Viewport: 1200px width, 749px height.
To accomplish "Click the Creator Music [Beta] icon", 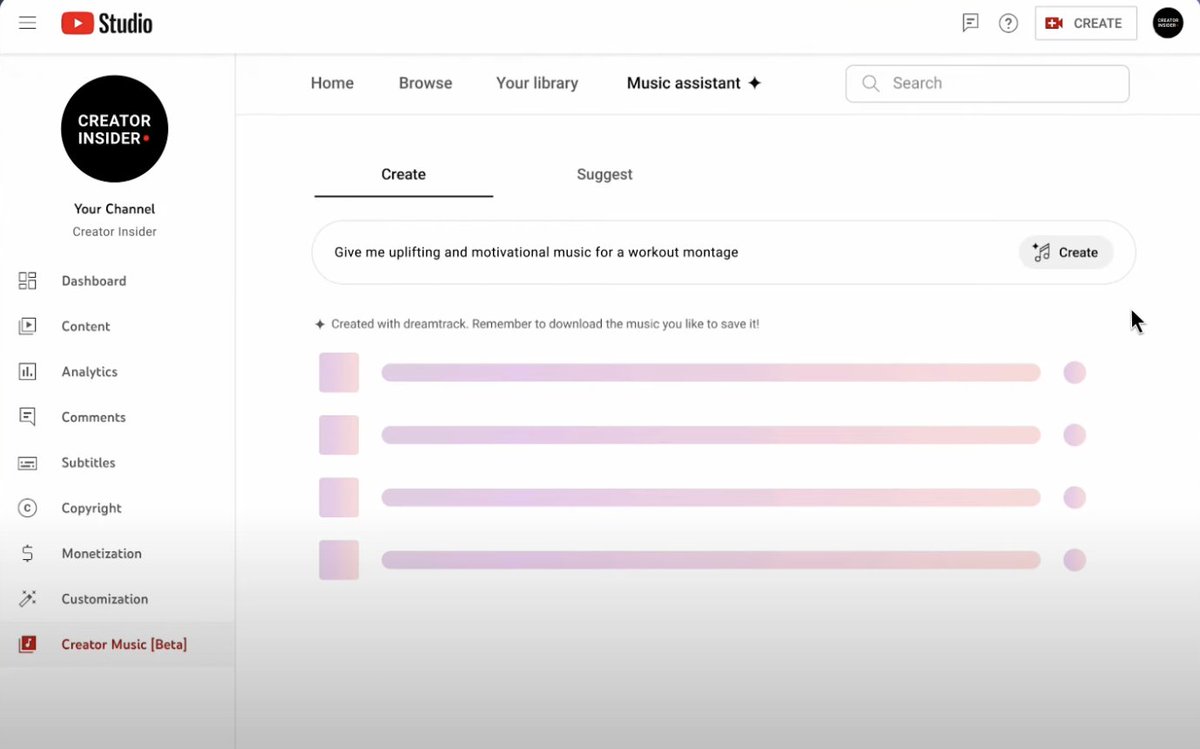I will tap(27, 645).
